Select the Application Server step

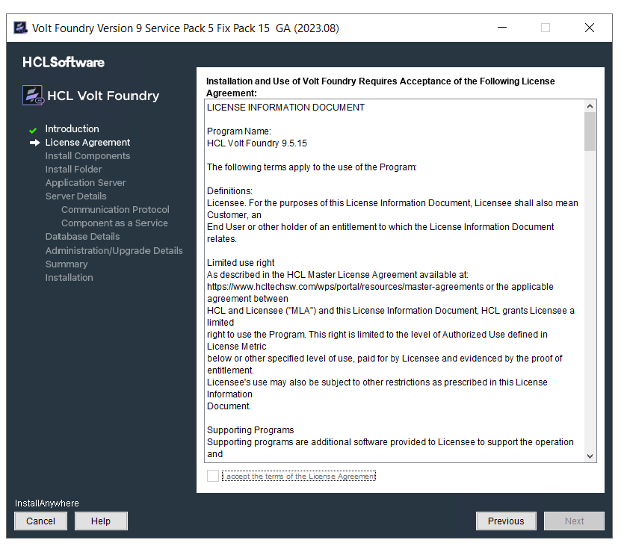pyautogui.click(x=85, y=183)
